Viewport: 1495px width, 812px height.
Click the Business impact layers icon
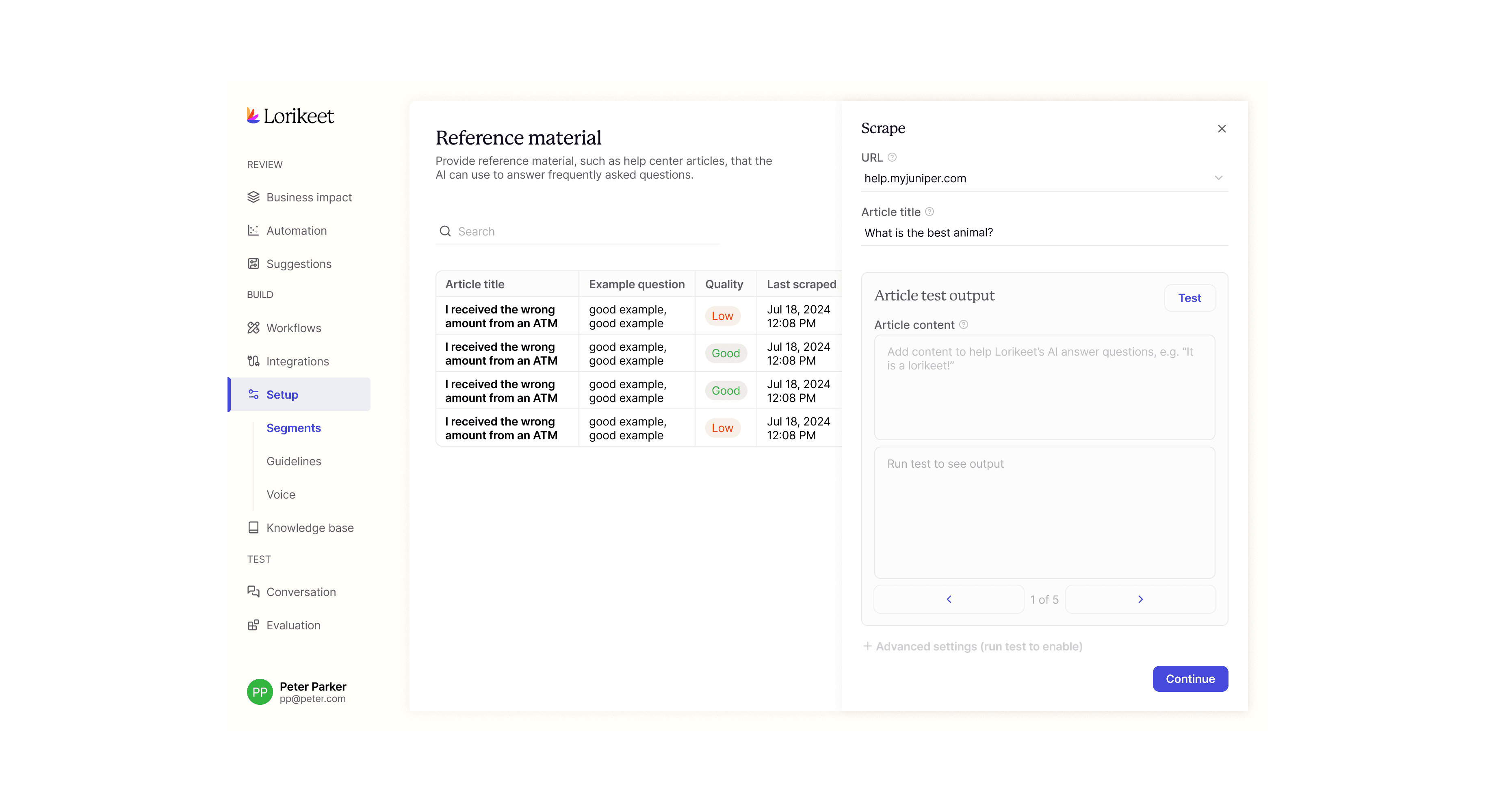pos(253,197)
